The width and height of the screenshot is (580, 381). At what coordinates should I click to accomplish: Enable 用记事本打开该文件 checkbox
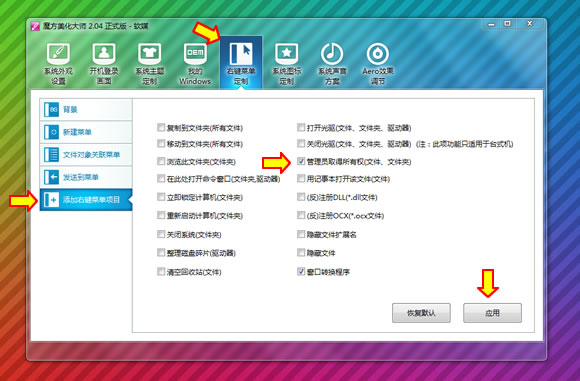(301, 179)
